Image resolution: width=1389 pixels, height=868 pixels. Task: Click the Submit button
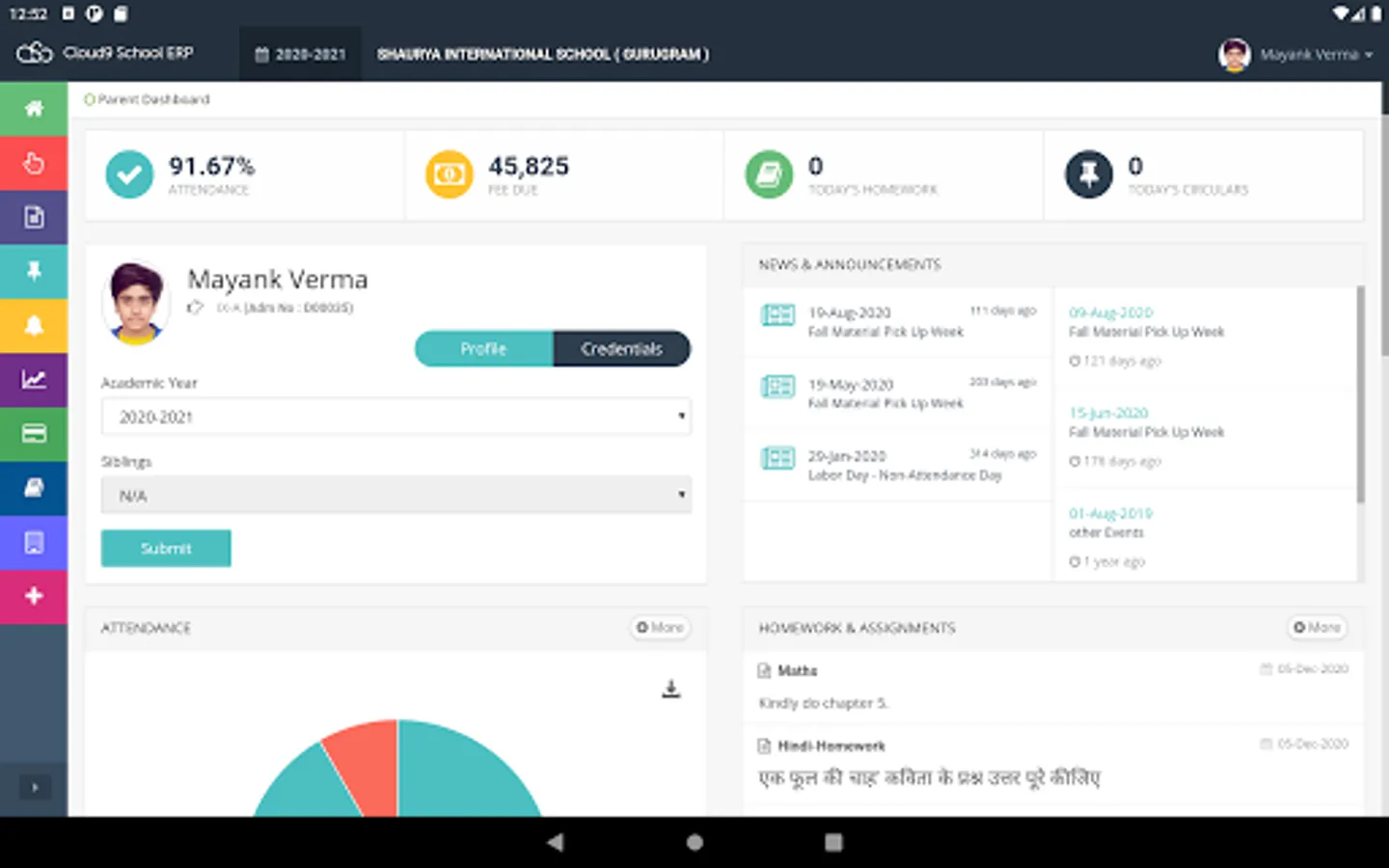(x=166, y=548)
